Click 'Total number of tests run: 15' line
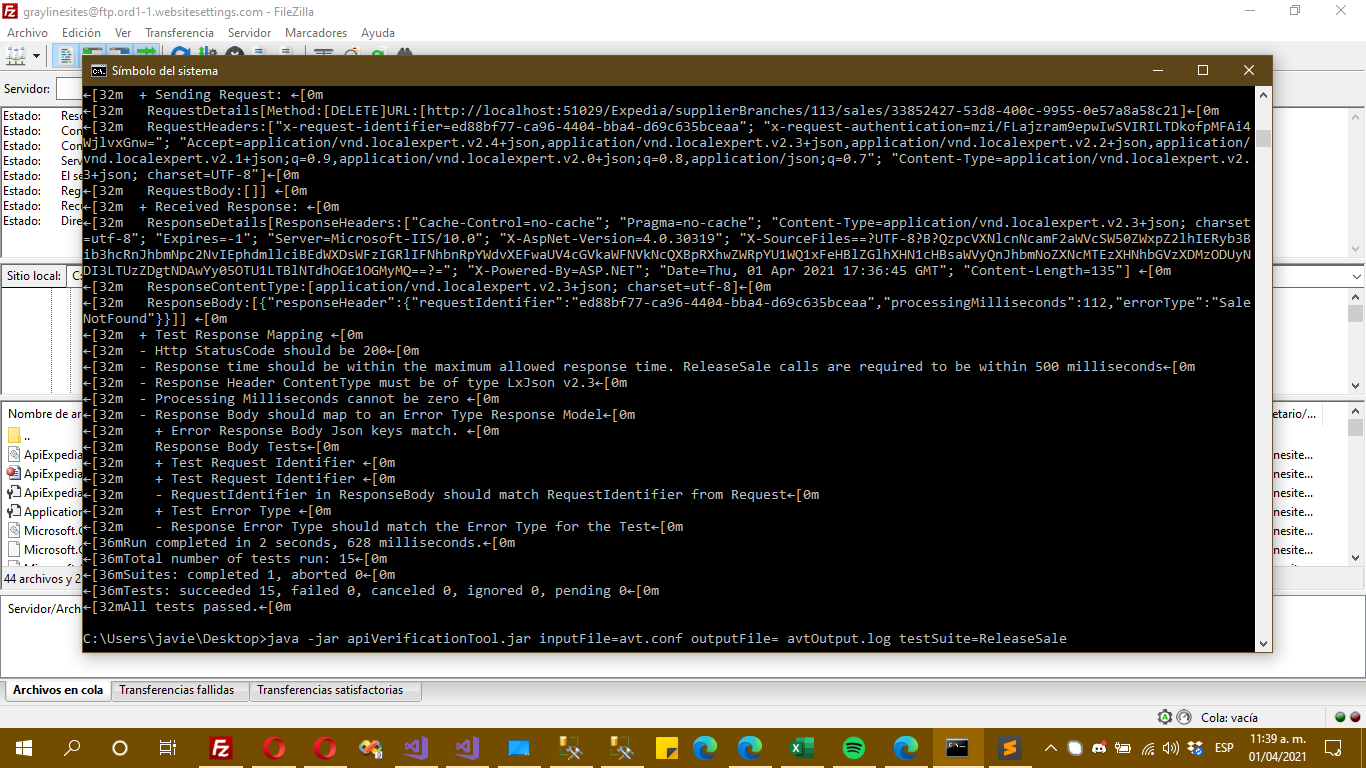Viewport: 1366px width, 768px height. pos(235,558)
